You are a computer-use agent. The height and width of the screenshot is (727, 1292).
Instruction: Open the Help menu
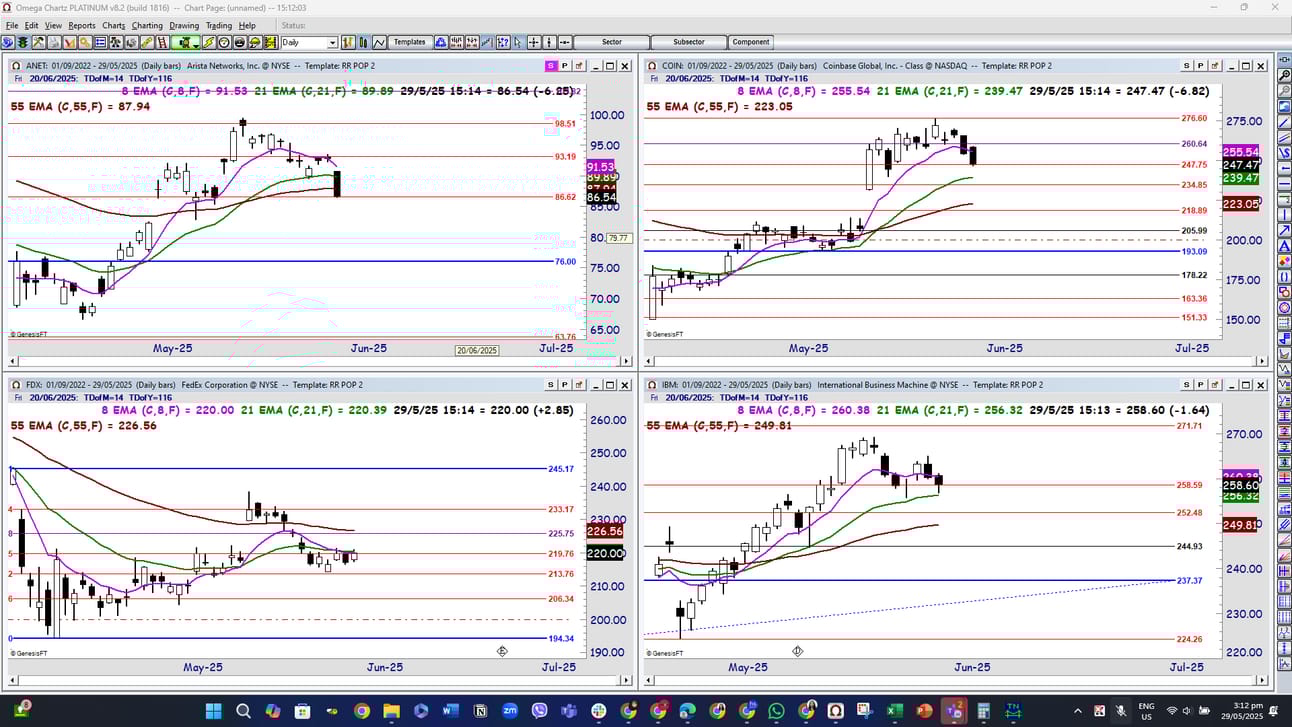pos(247,25)
